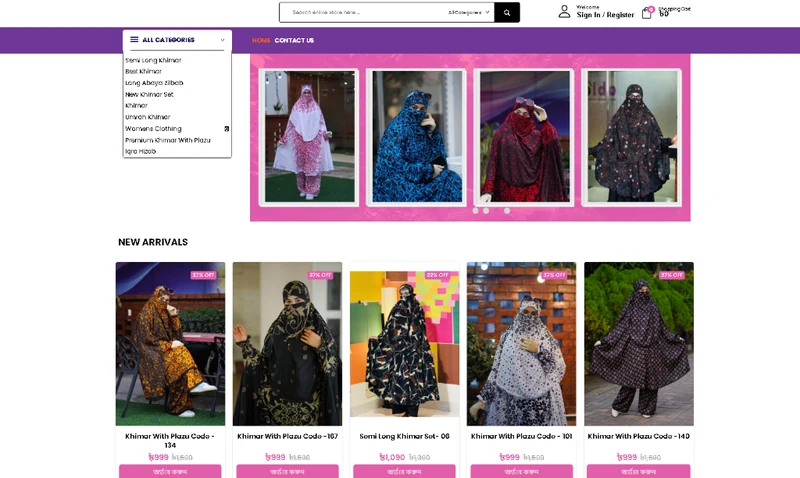
Task: Open the Umrah Khimar category
Action: click(x=148, y=117)
